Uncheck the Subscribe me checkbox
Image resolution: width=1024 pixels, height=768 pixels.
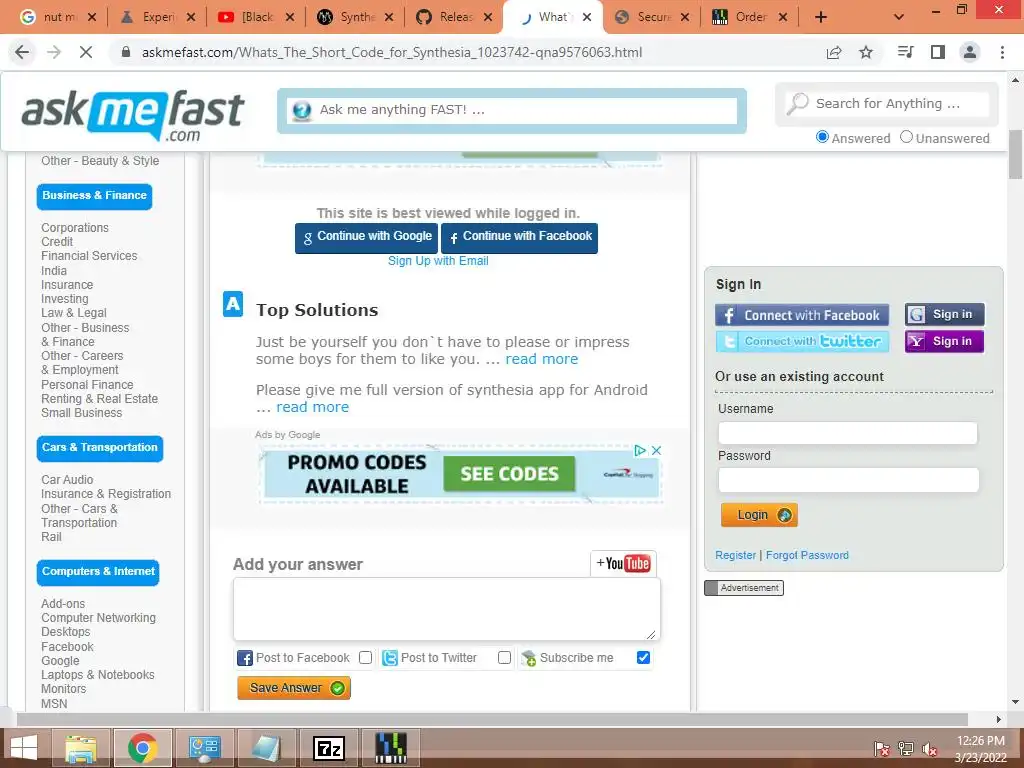[x=643, y=658]
